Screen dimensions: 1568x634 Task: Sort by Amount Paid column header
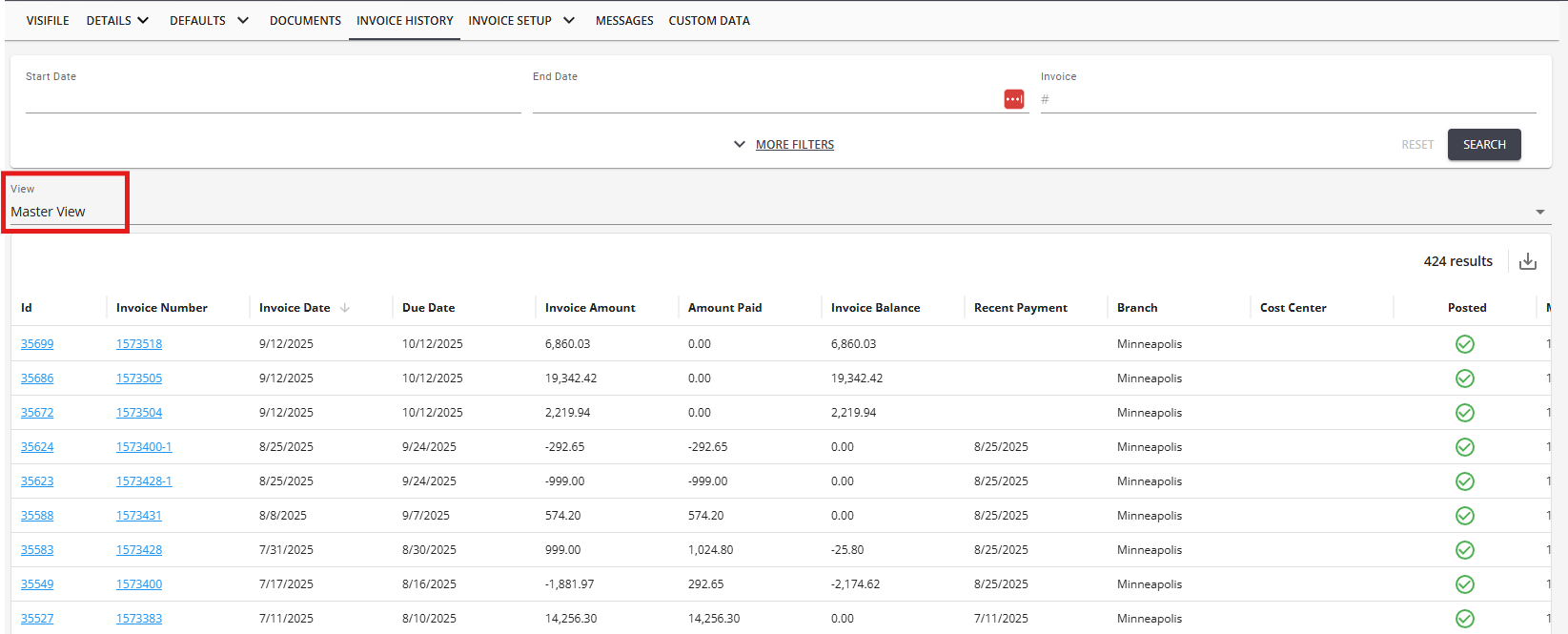(725, 308)
